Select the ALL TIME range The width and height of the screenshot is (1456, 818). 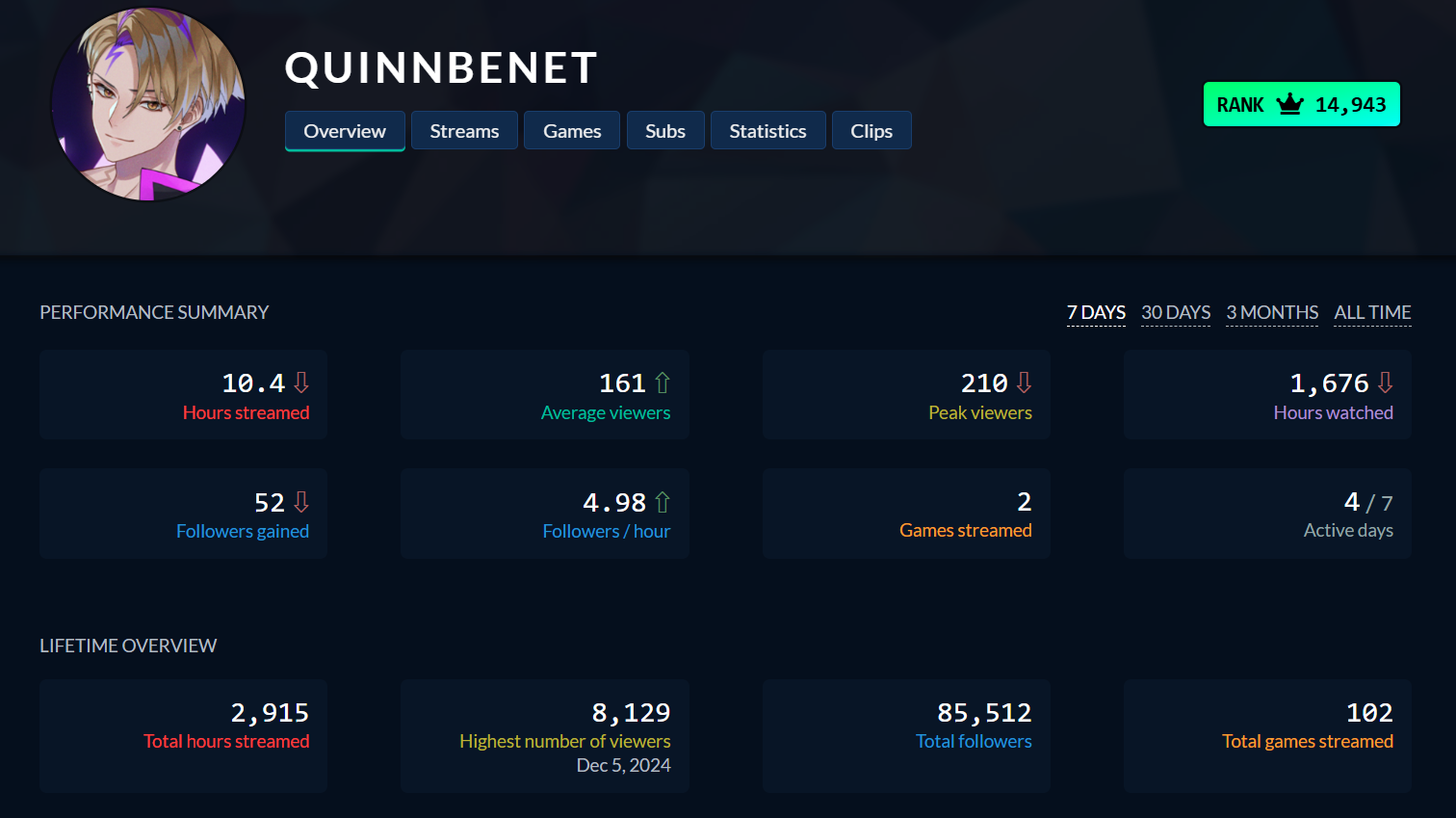click(x=1372, y=313)
